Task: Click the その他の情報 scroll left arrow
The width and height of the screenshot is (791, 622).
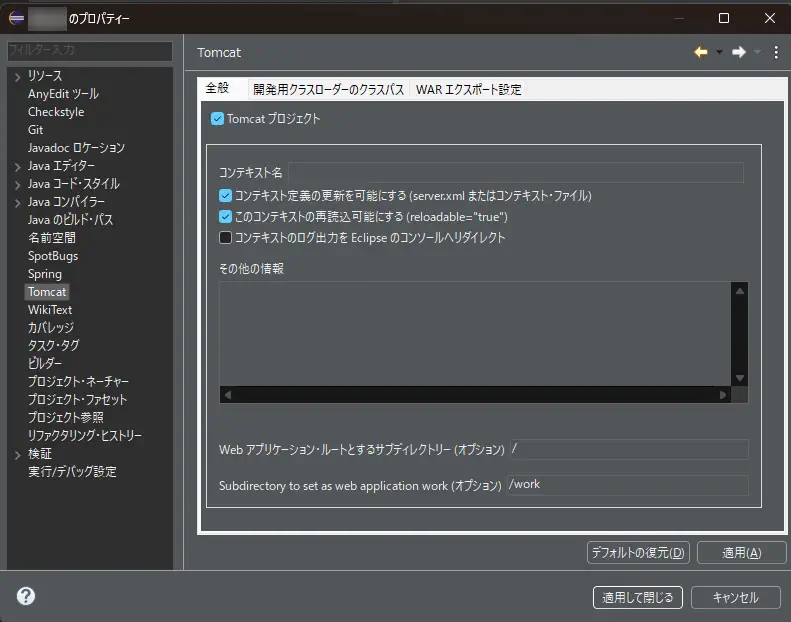Action: 228,395
